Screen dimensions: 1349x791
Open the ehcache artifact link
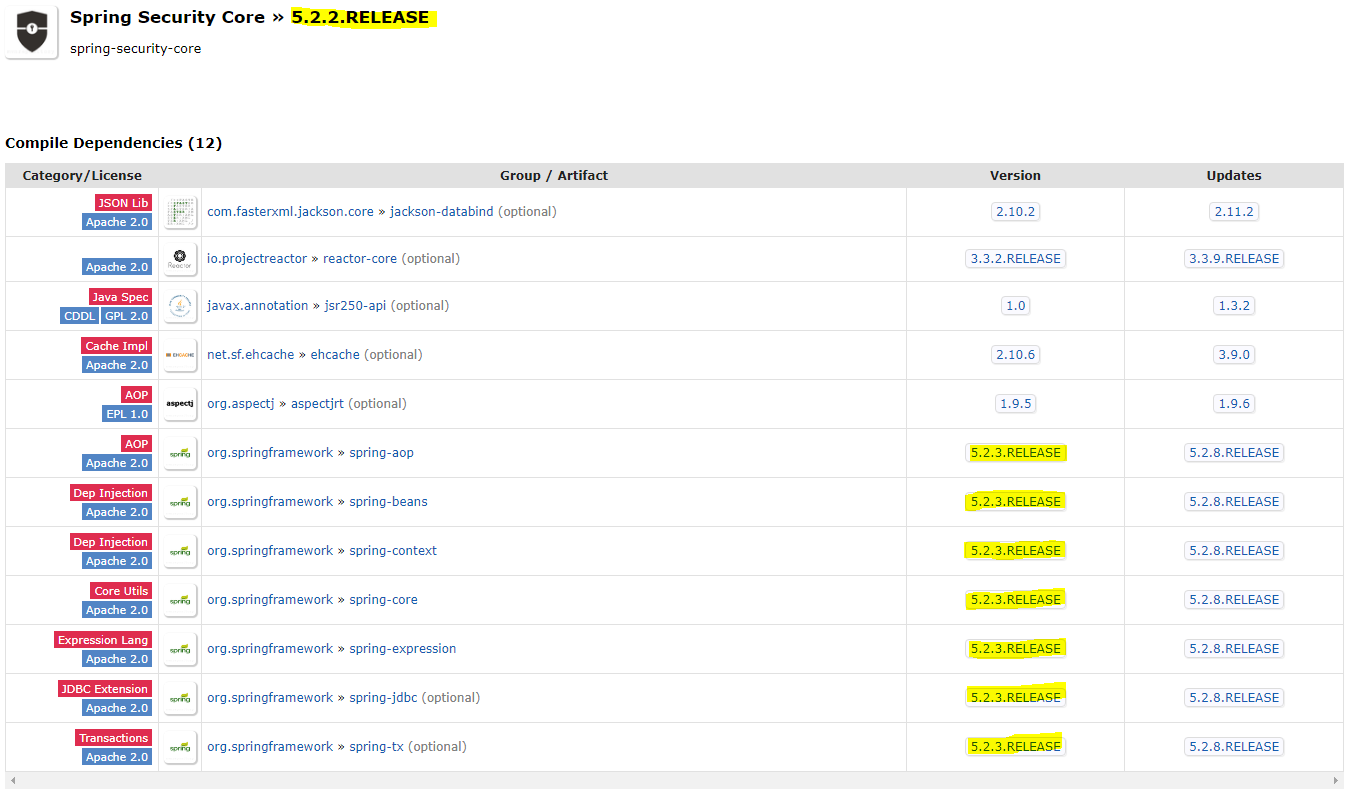click(x=335, y=355)
